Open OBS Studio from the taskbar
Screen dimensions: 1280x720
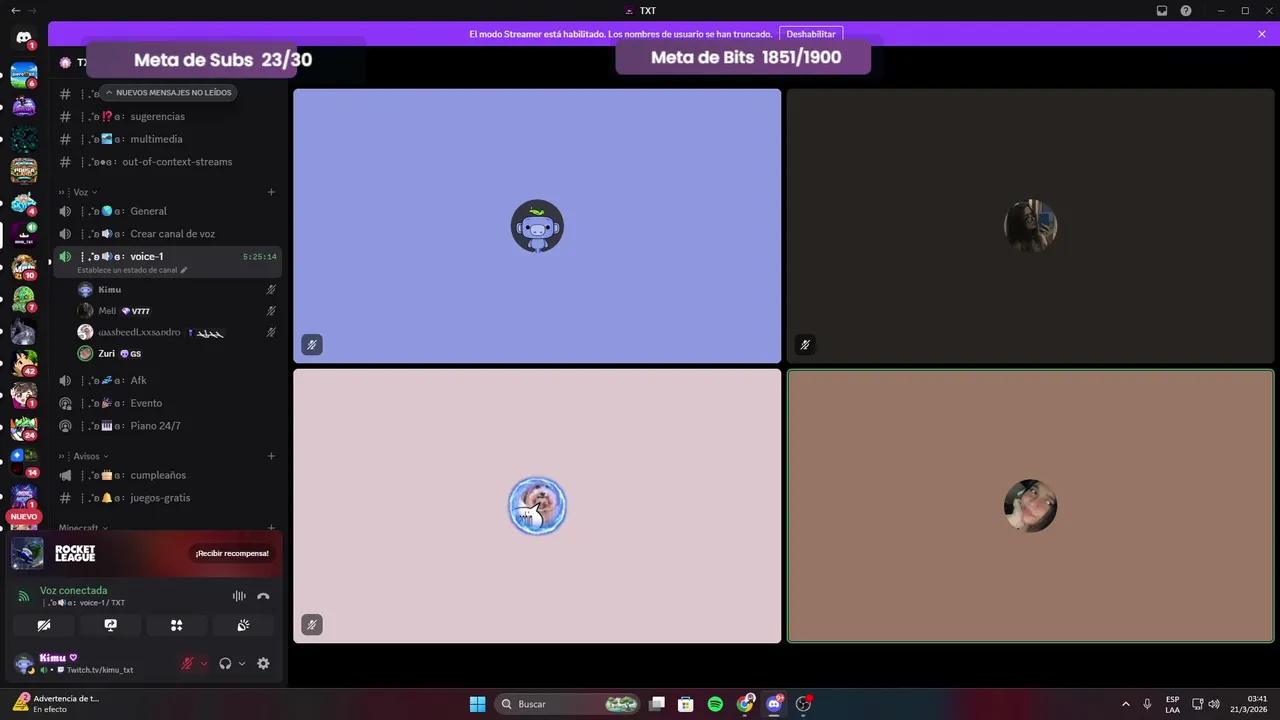803,704
